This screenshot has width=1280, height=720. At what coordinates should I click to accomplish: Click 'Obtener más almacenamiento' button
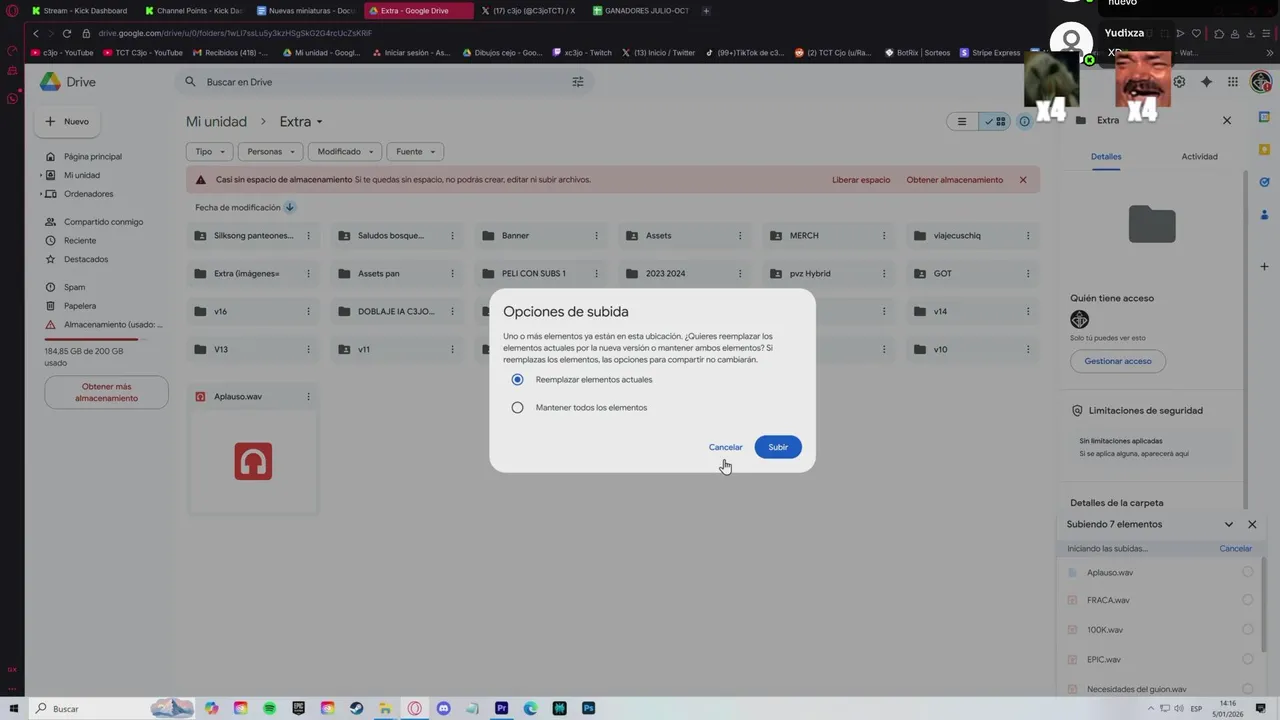(106, 392)
